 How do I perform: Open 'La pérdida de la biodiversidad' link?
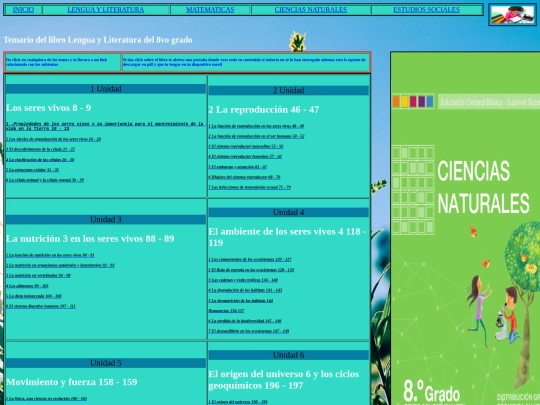pos(245,321)
